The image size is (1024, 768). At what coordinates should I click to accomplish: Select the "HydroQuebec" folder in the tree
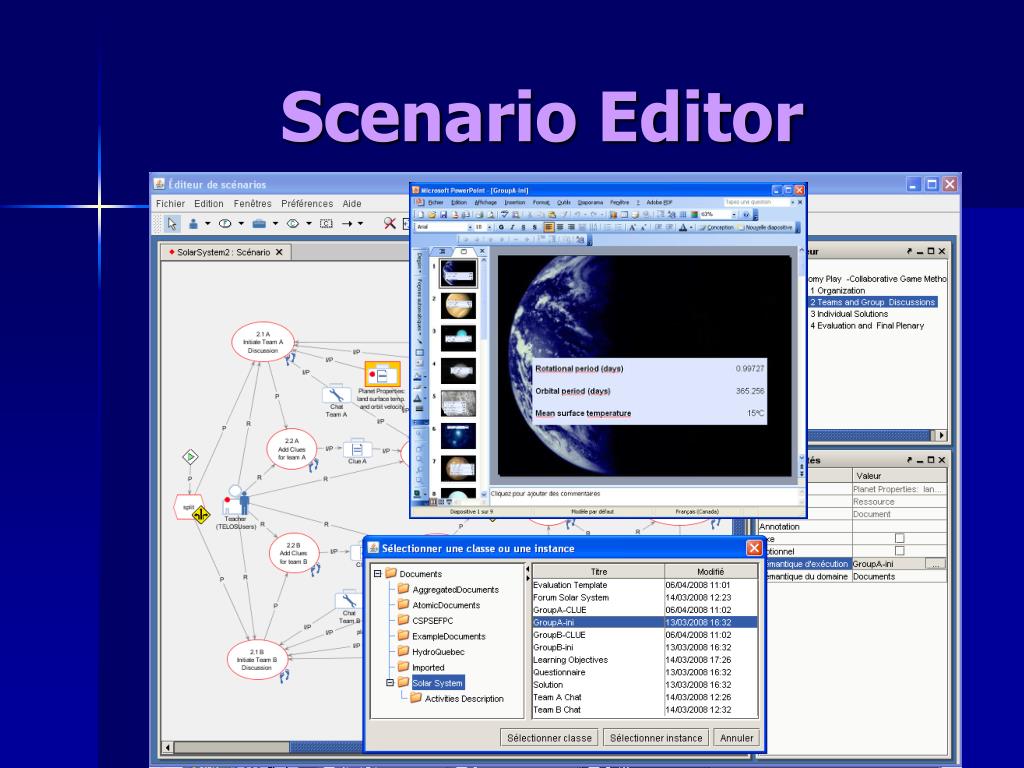[x=431, y=652]
